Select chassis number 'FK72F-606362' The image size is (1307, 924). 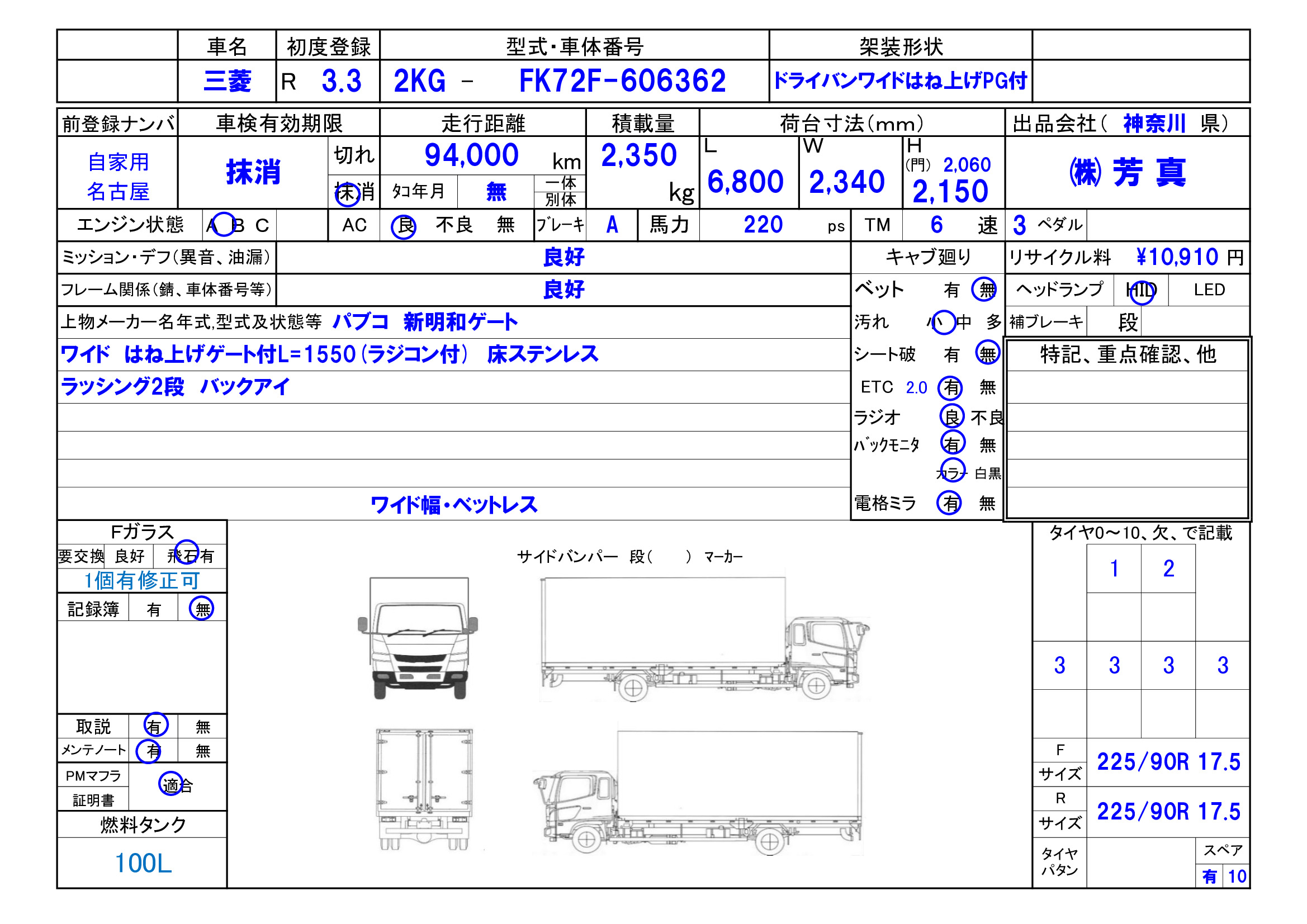click(x=622, y=81)
